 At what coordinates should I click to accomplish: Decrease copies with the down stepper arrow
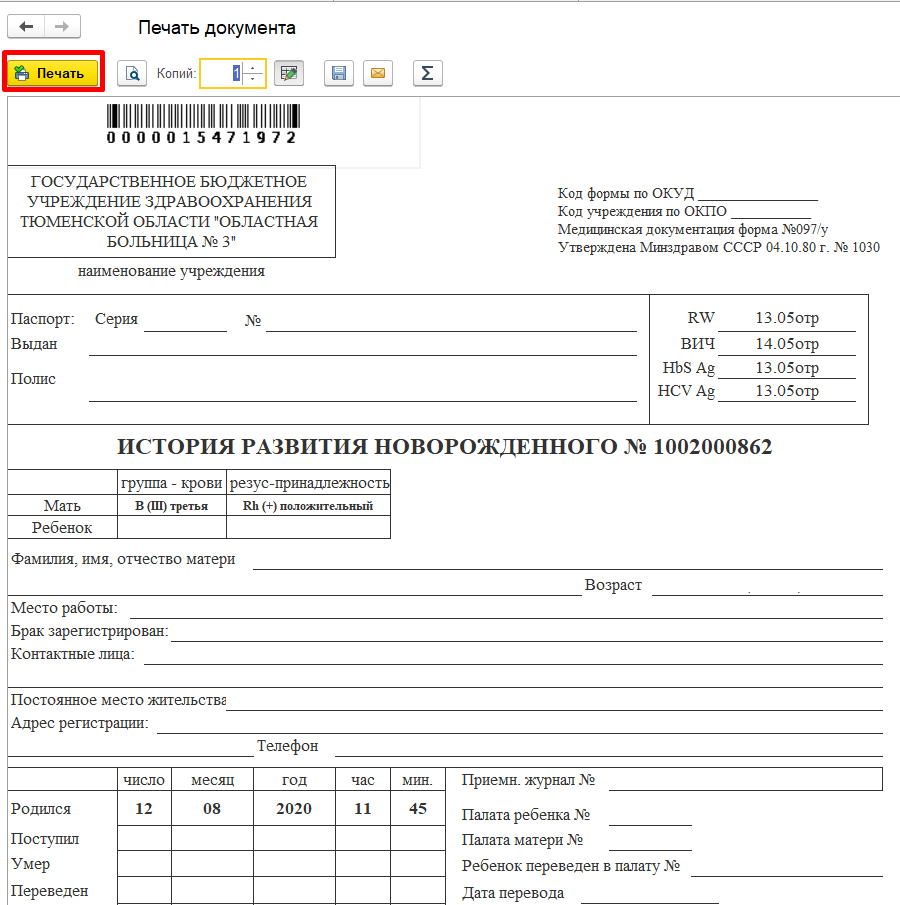tap(254, 79)
